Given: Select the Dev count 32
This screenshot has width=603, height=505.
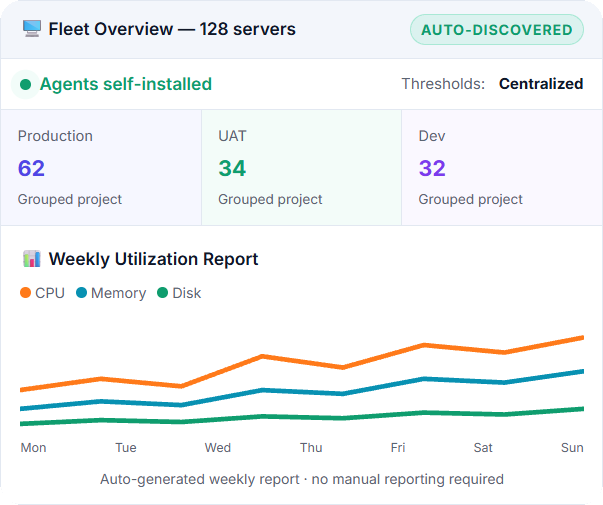Looking at the screenshot, I should pyautogui.click(x=432, y=168).
